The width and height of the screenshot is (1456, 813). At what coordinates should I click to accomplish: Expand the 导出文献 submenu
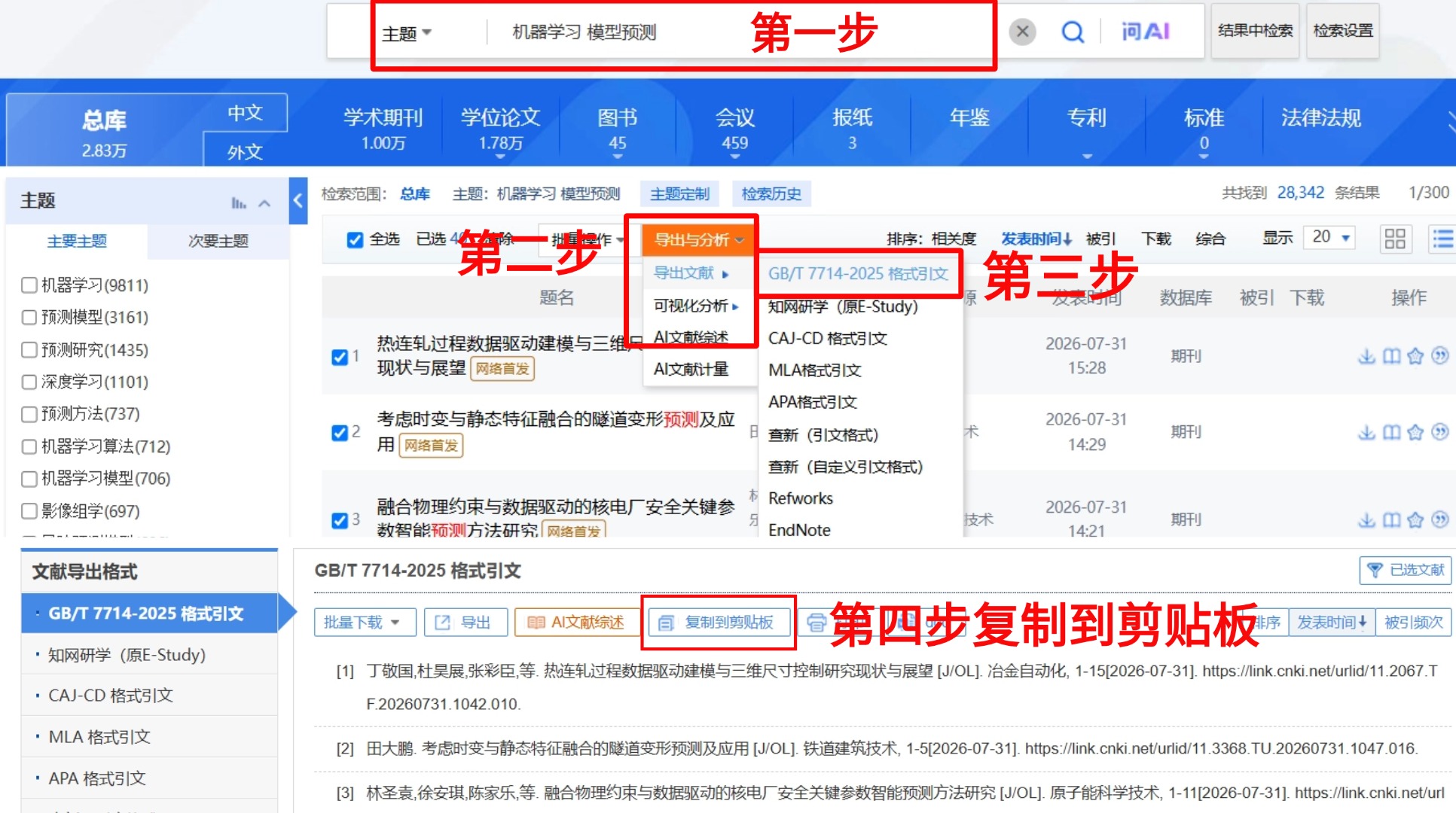(691, 273)
